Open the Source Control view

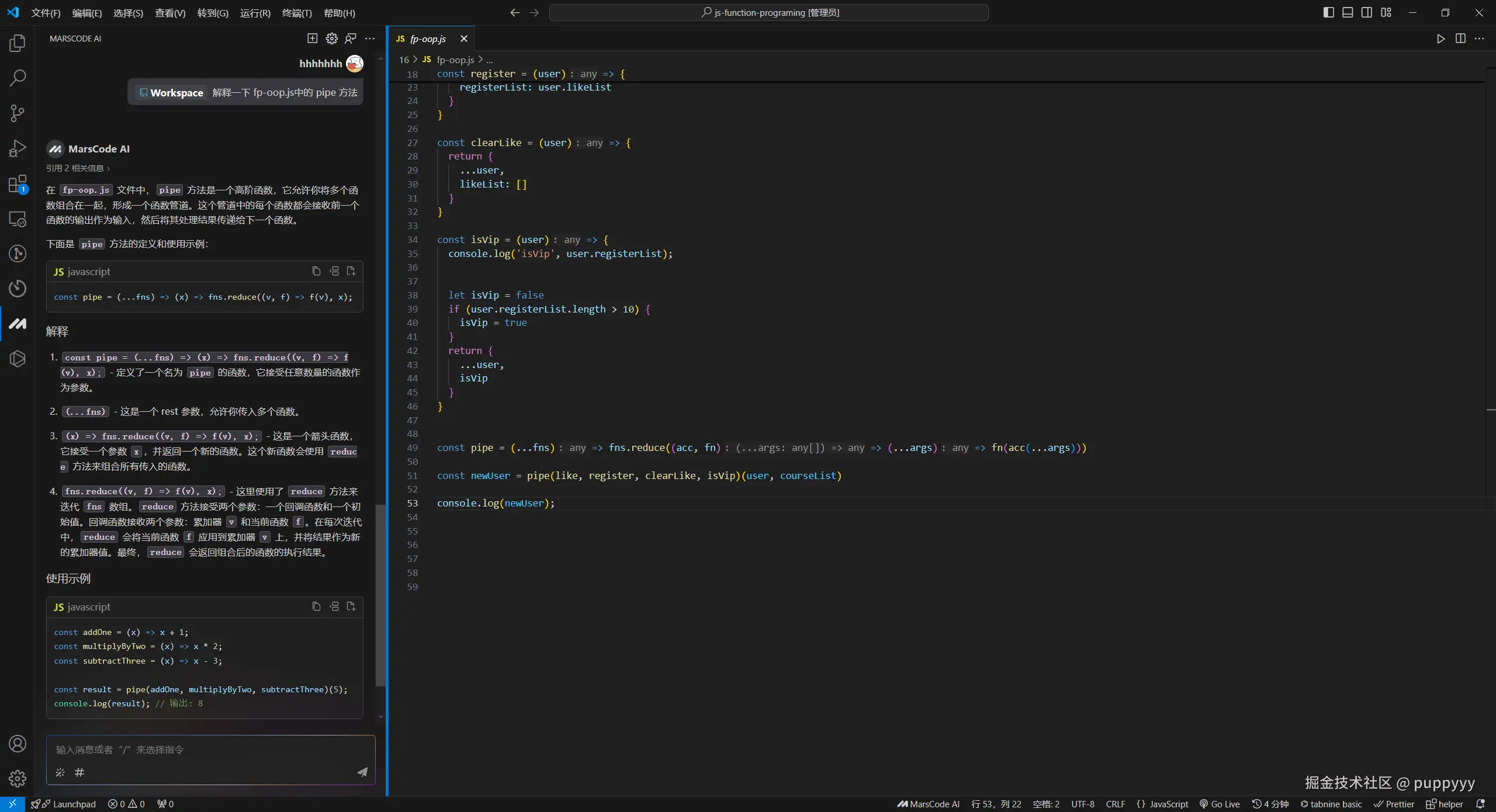(x=18, y=113)
